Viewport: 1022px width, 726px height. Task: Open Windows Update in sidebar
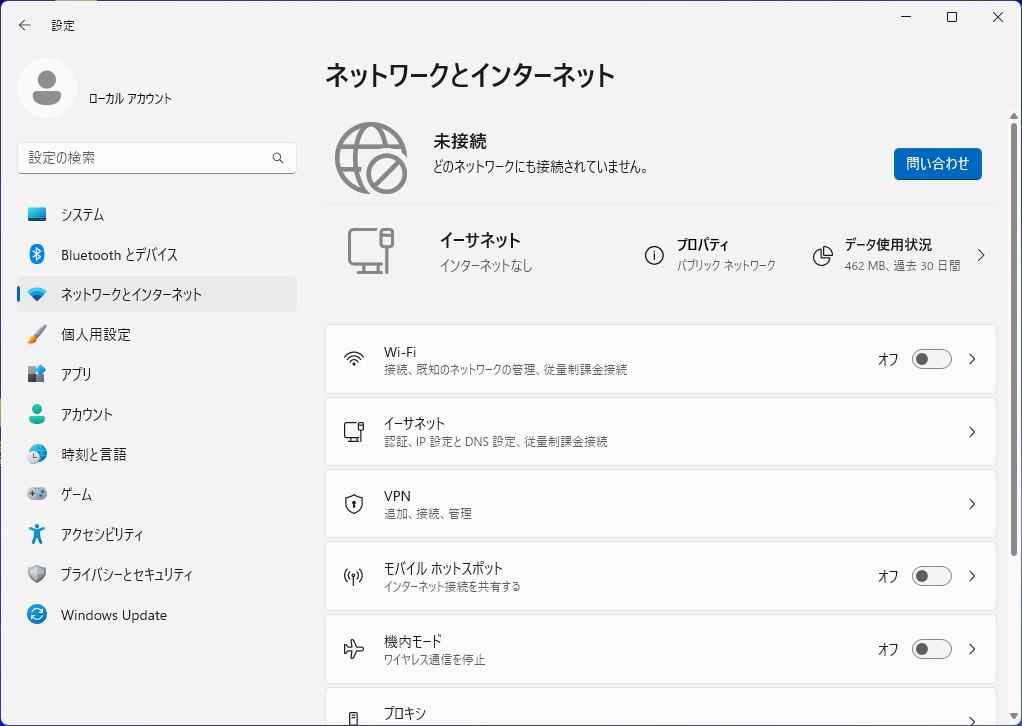click(x=157, y=615)
